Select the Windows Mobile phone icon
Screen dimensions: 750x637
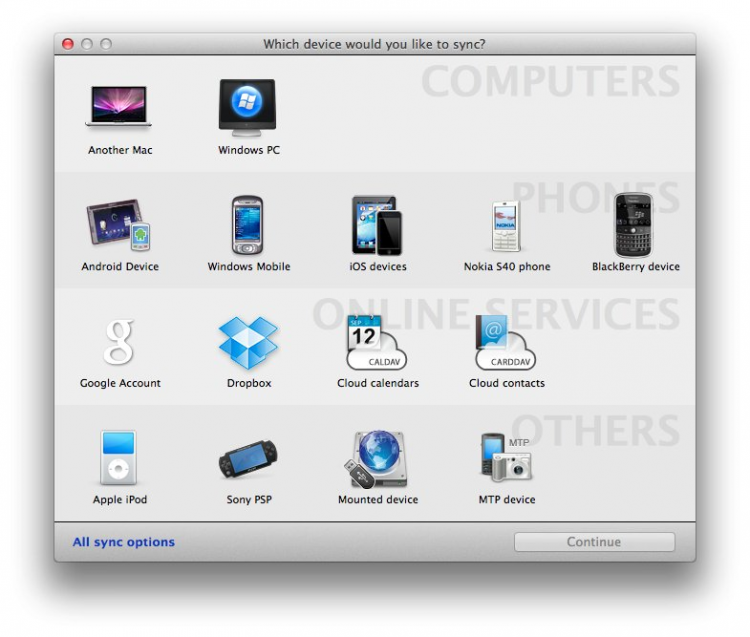(247, 225)
